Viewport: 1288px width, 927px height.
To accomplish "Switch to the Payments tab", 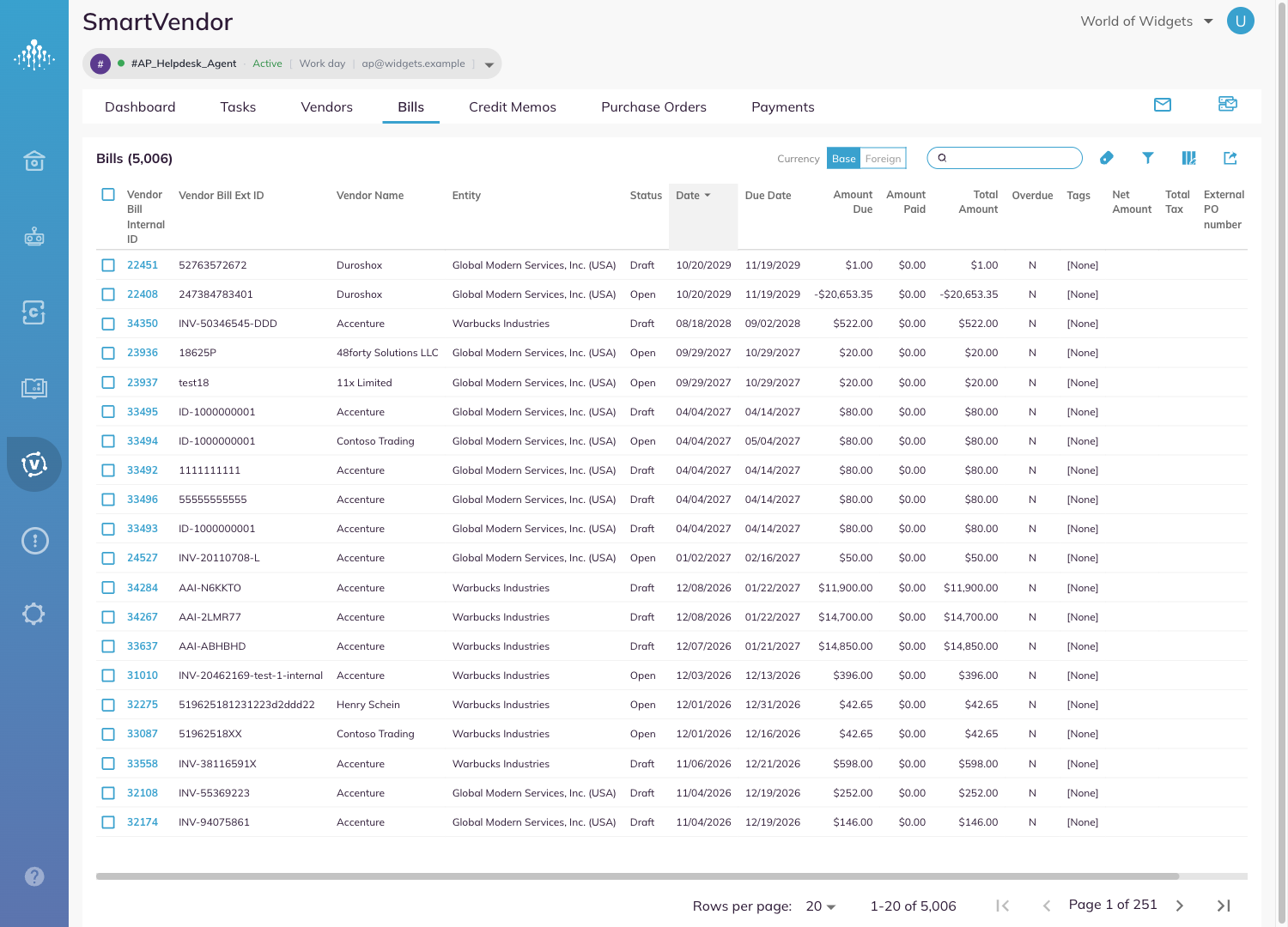I will point(782,107).
